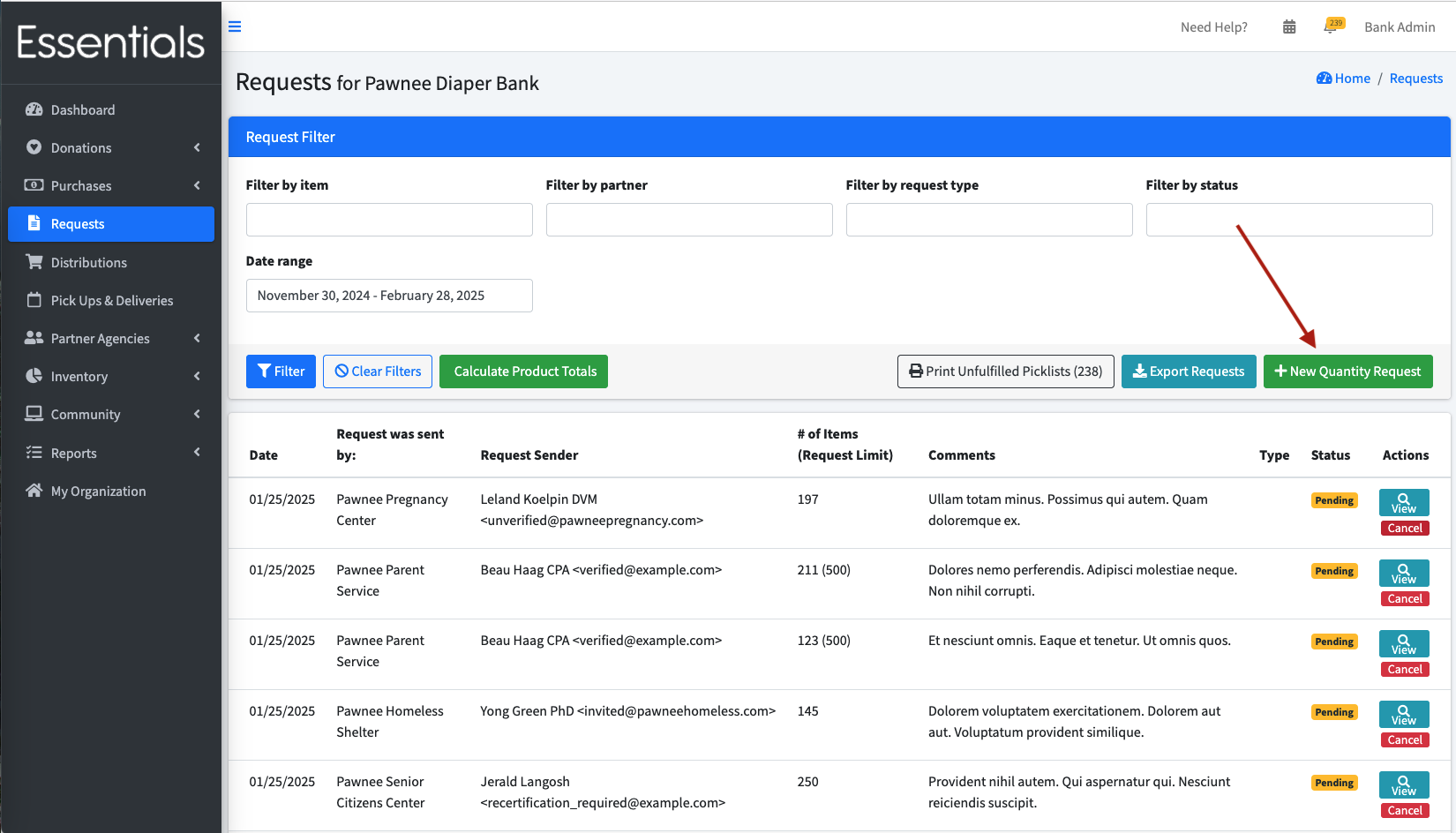Click the Pick Ups & Deliveries calendar icon
Screen dimensions: 1456x833
coord(34,300)
